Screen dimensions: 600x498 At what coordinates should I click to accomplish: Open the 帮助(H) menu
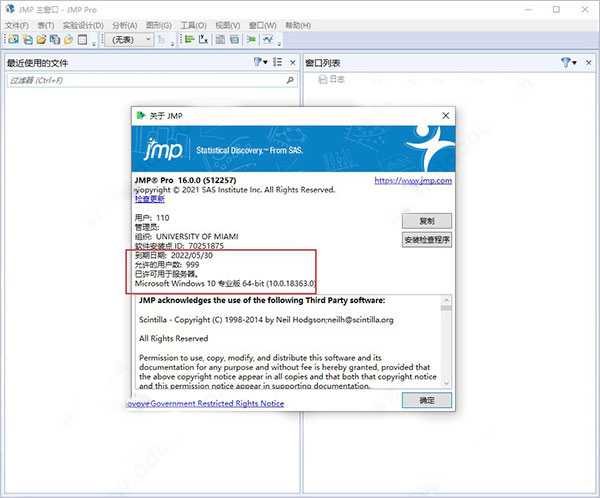(298, 25)
